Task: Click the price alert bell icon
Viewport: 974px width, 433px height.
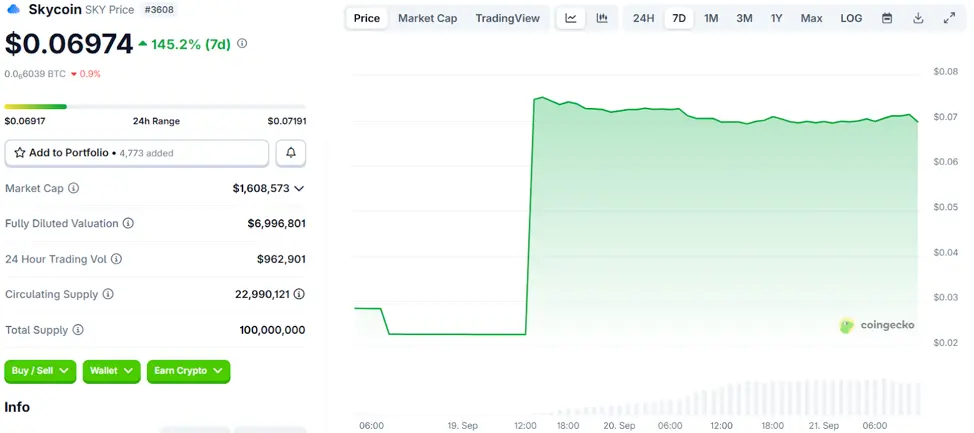Action: tap(291, 153)
